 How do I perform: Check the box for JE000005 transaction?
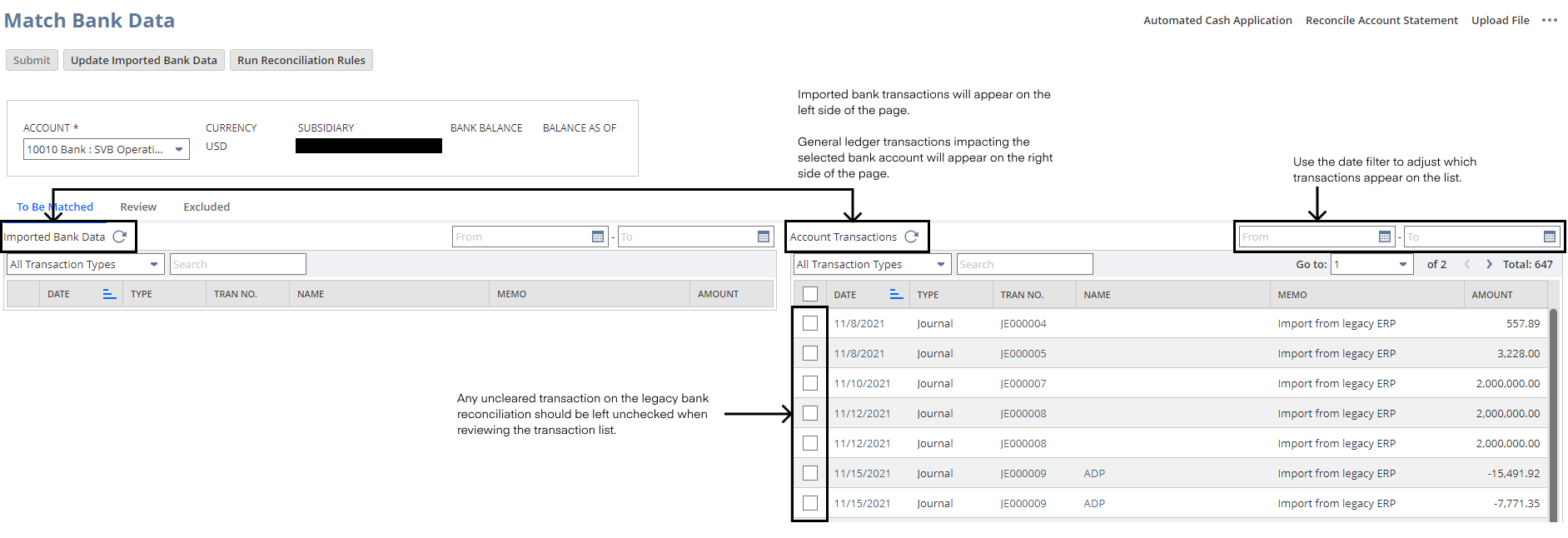pos(810,353)
